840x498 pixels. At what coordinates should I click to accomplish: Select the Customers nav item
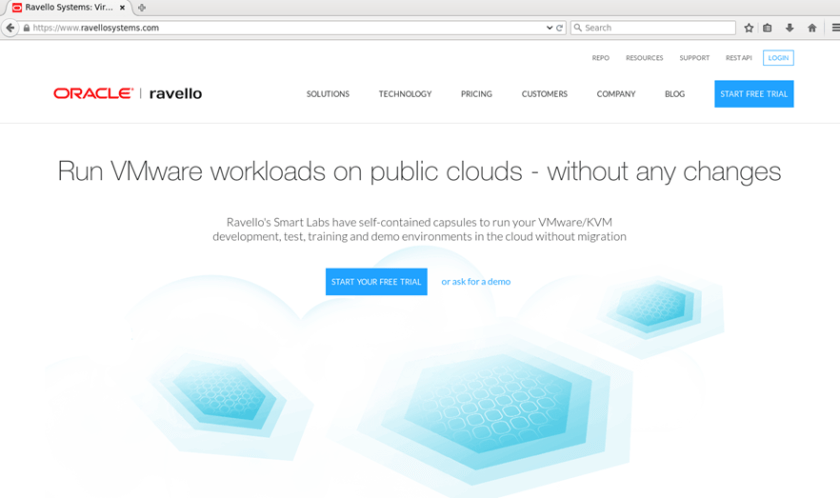click(x=544, y=94)
